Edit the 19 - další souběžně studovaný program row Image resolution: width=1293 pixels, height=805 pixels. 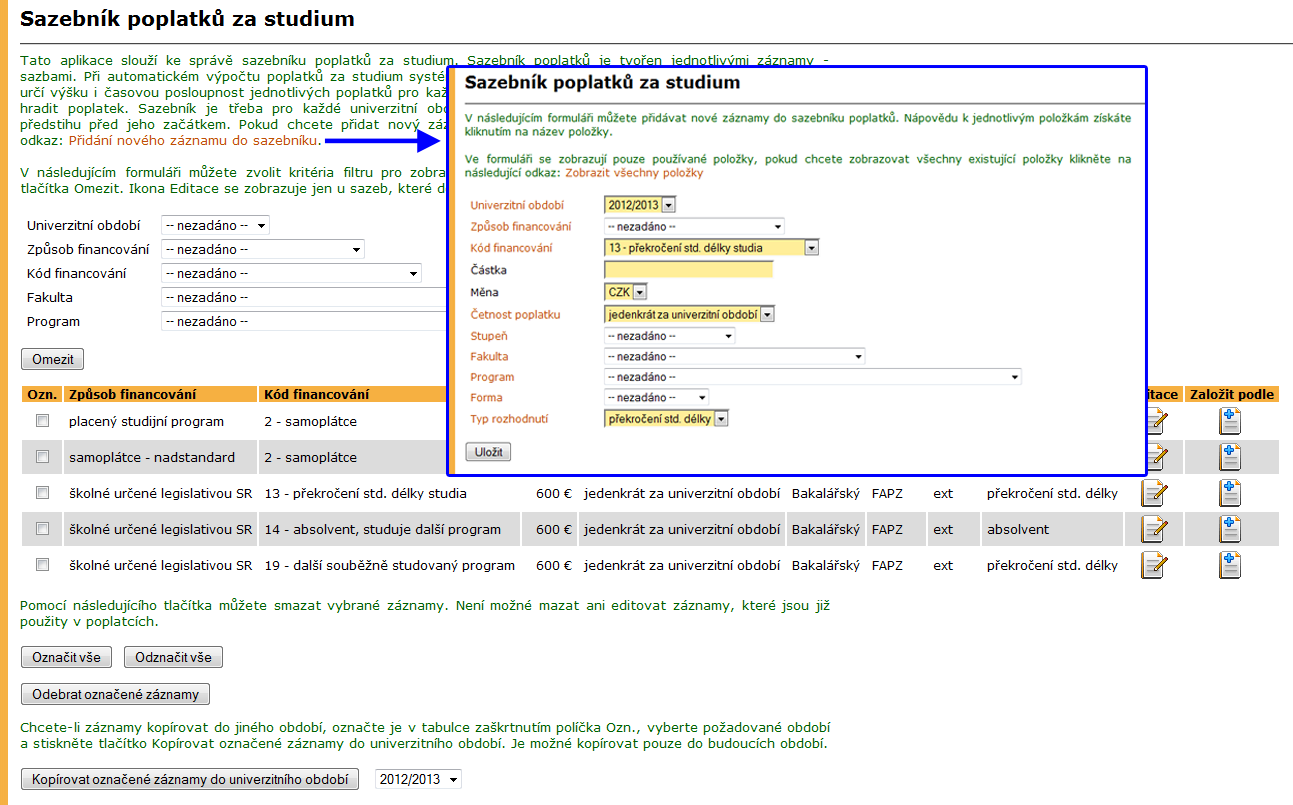click(1154, 566)
